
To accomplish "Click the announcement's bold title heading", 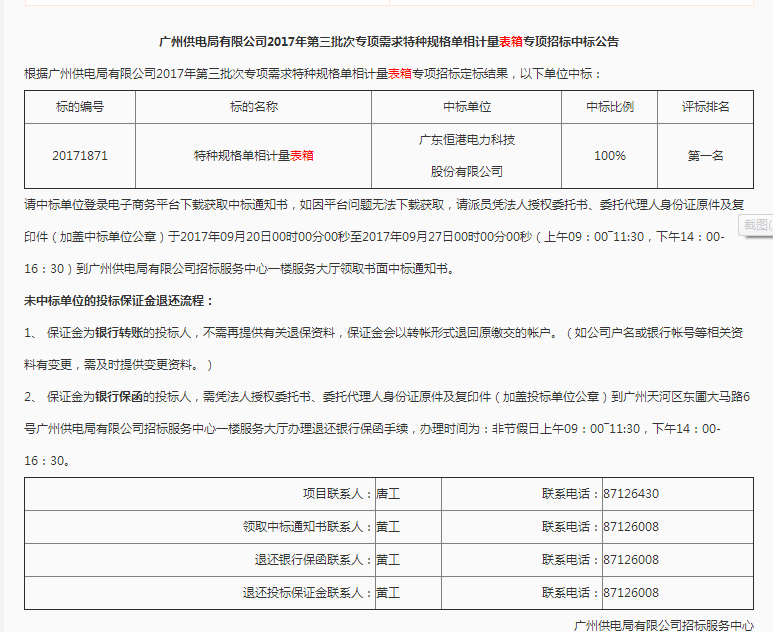I will [x=389, y=42].
